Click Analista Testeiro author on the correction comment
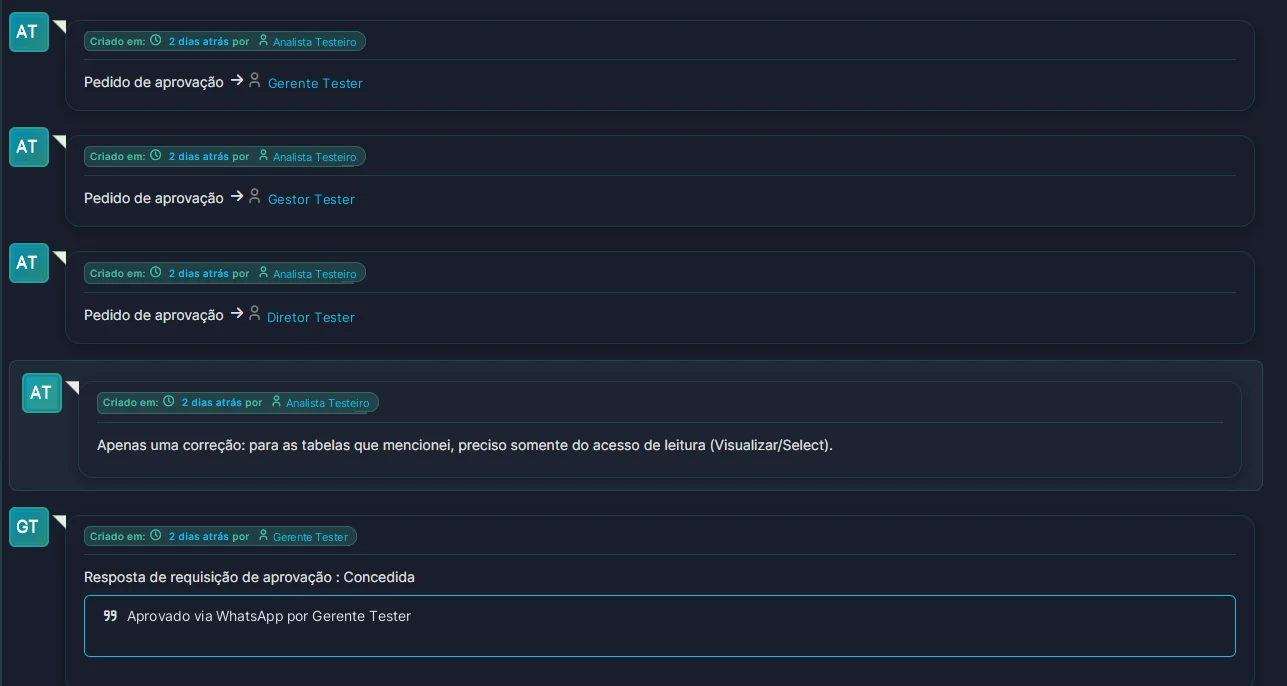 click(x=327, y=403)
